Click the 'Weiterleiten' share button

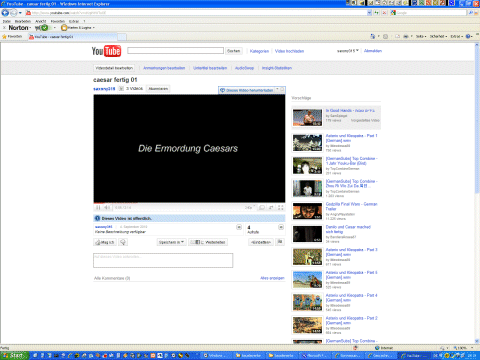click(208, 242)
